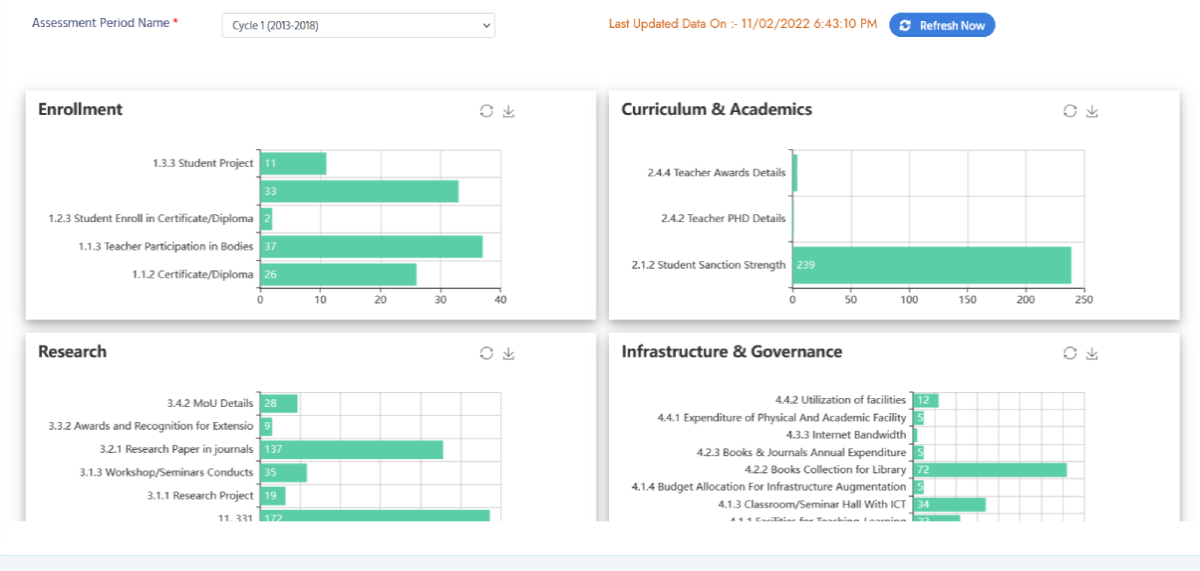
Task: Click the Refresh Now button
Action: [x=942, y=25]
